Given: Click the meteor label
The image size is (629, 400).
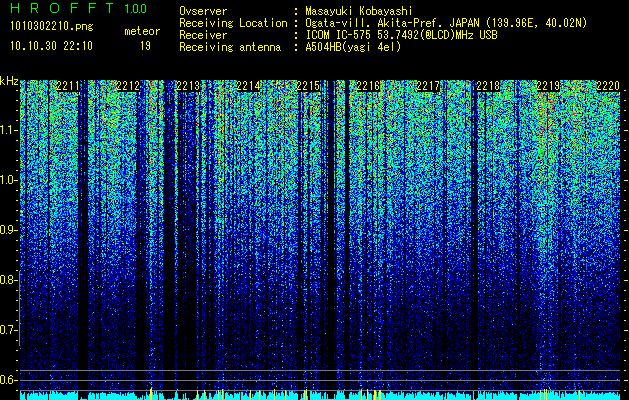Looking at the screenshot, I should 142,31.
